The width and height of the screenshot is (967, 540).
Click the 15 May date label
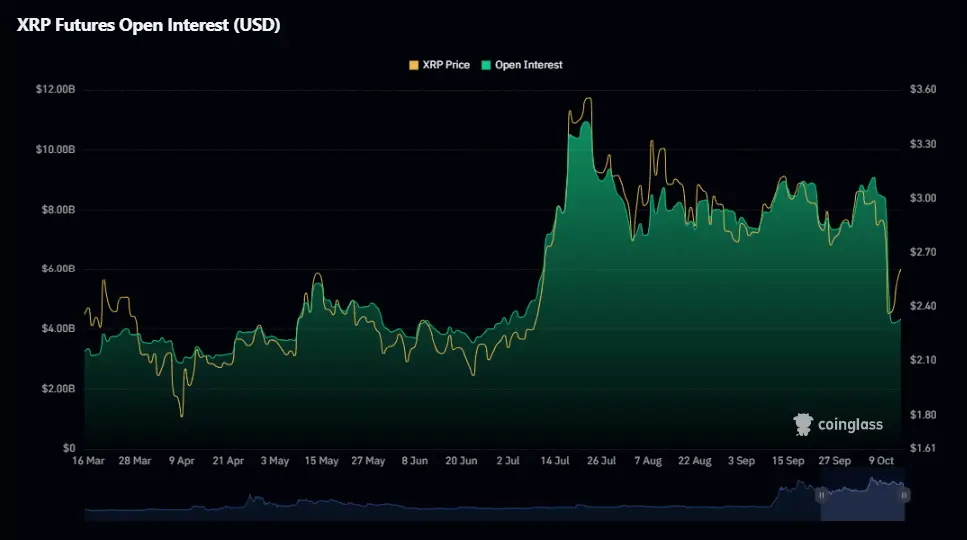[321, 460]
